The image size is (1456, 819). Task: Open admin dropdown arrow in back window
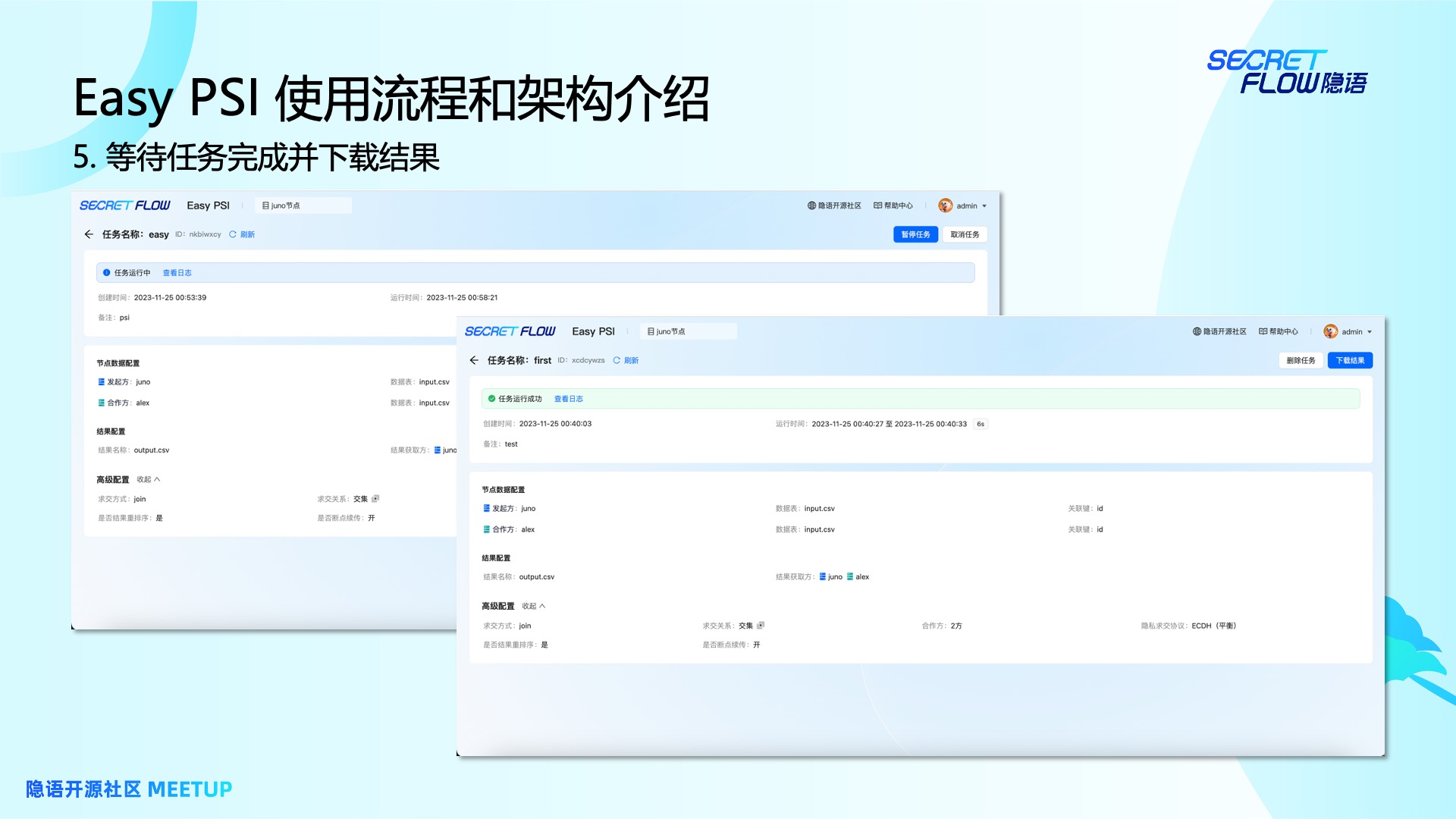click(984, 206)
